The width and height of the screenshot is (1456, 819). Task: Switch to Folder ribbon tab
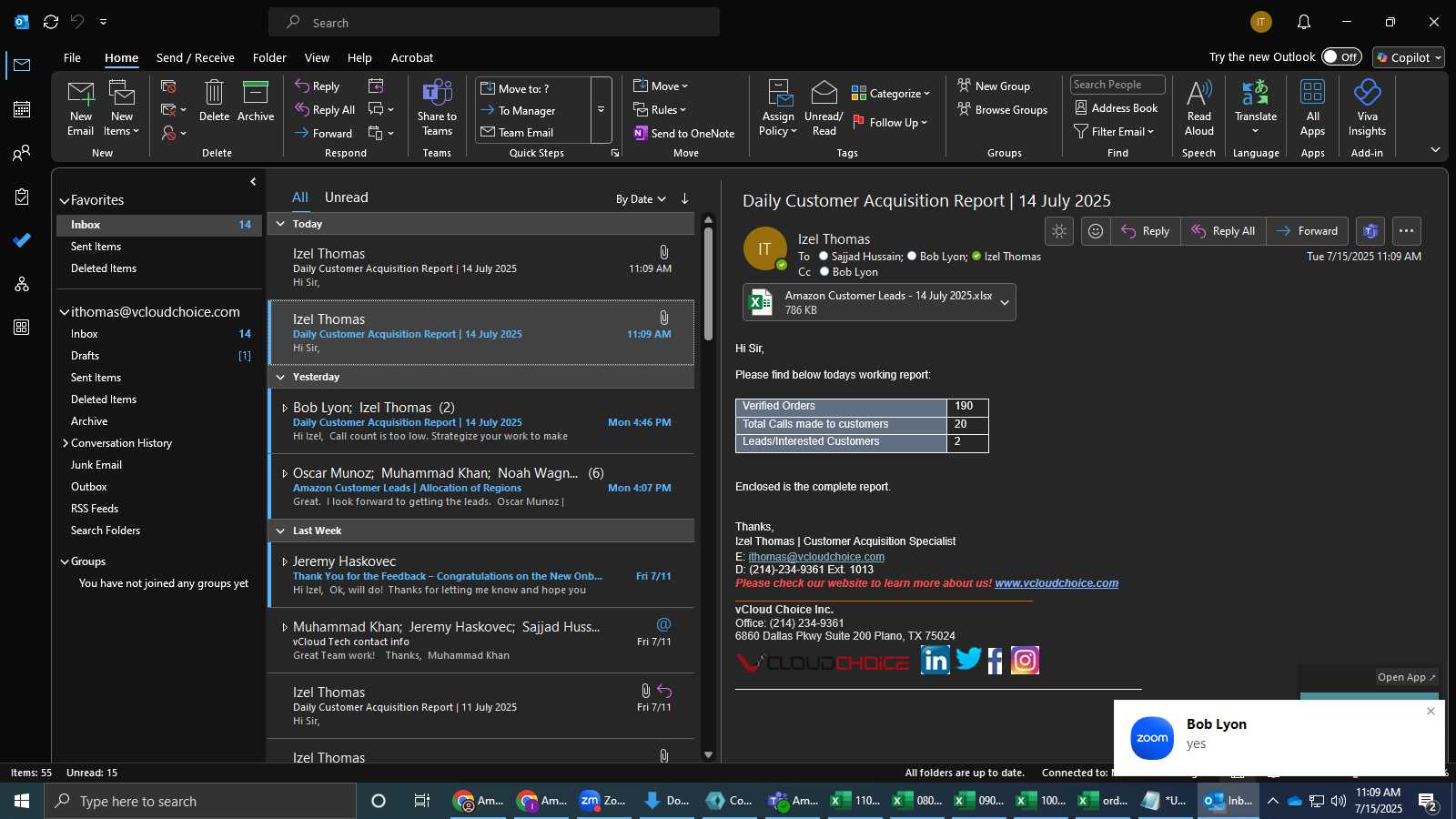[x=269, y=57]
